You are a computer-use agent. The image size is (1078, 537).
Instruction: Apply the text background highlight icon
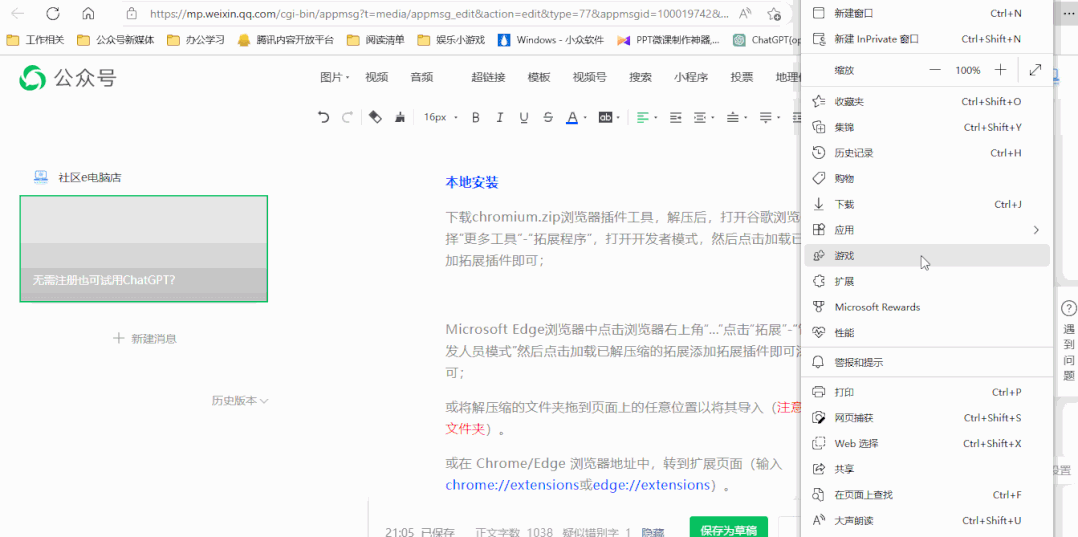click(605, 118)
